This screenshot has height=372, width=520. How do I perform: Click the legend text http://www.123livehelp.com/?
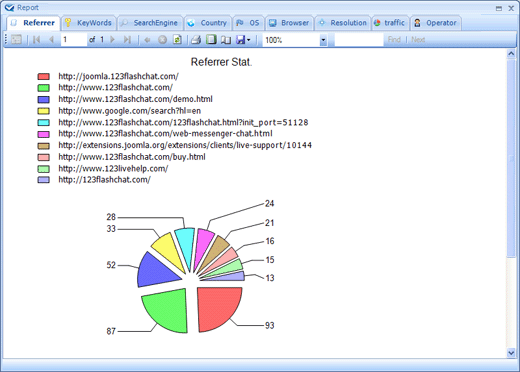point(113,168)
